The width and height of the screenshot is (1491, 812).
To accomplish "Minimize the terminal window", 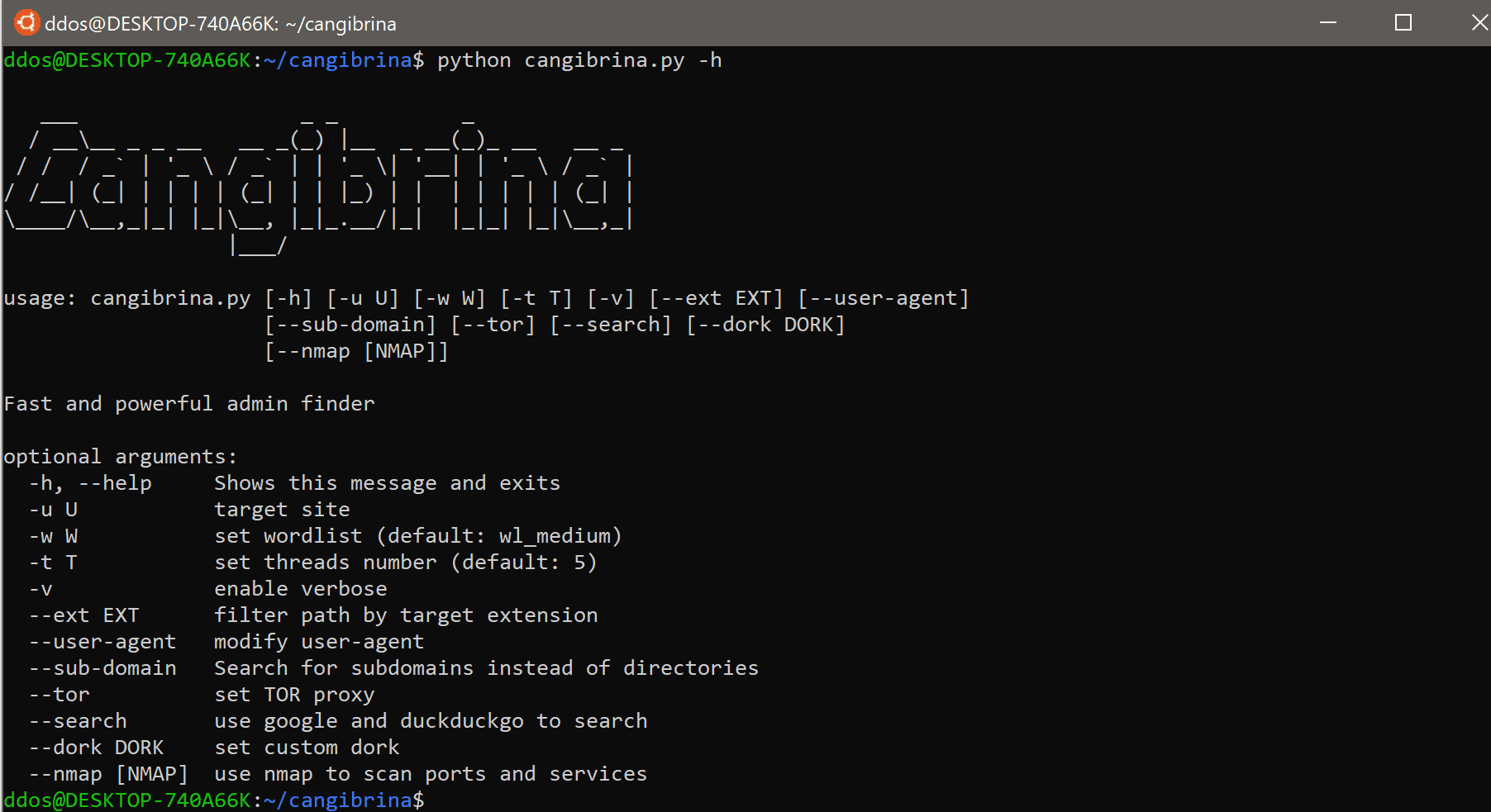I will (x=1328, y=22).
